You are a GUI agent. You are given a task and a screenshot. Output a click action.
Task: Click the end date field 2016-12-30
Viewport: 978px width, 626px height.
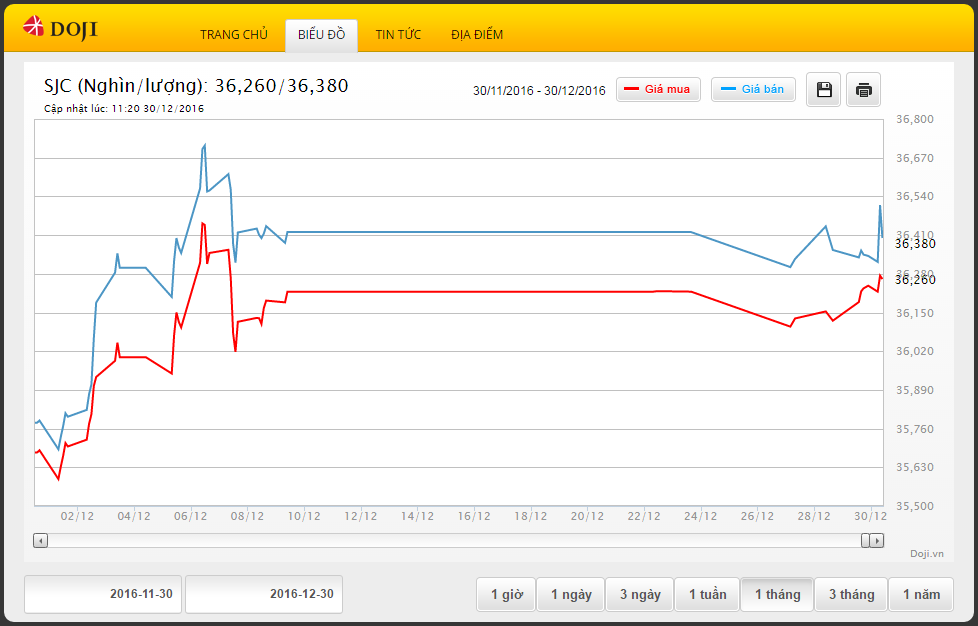coord(264,594)
